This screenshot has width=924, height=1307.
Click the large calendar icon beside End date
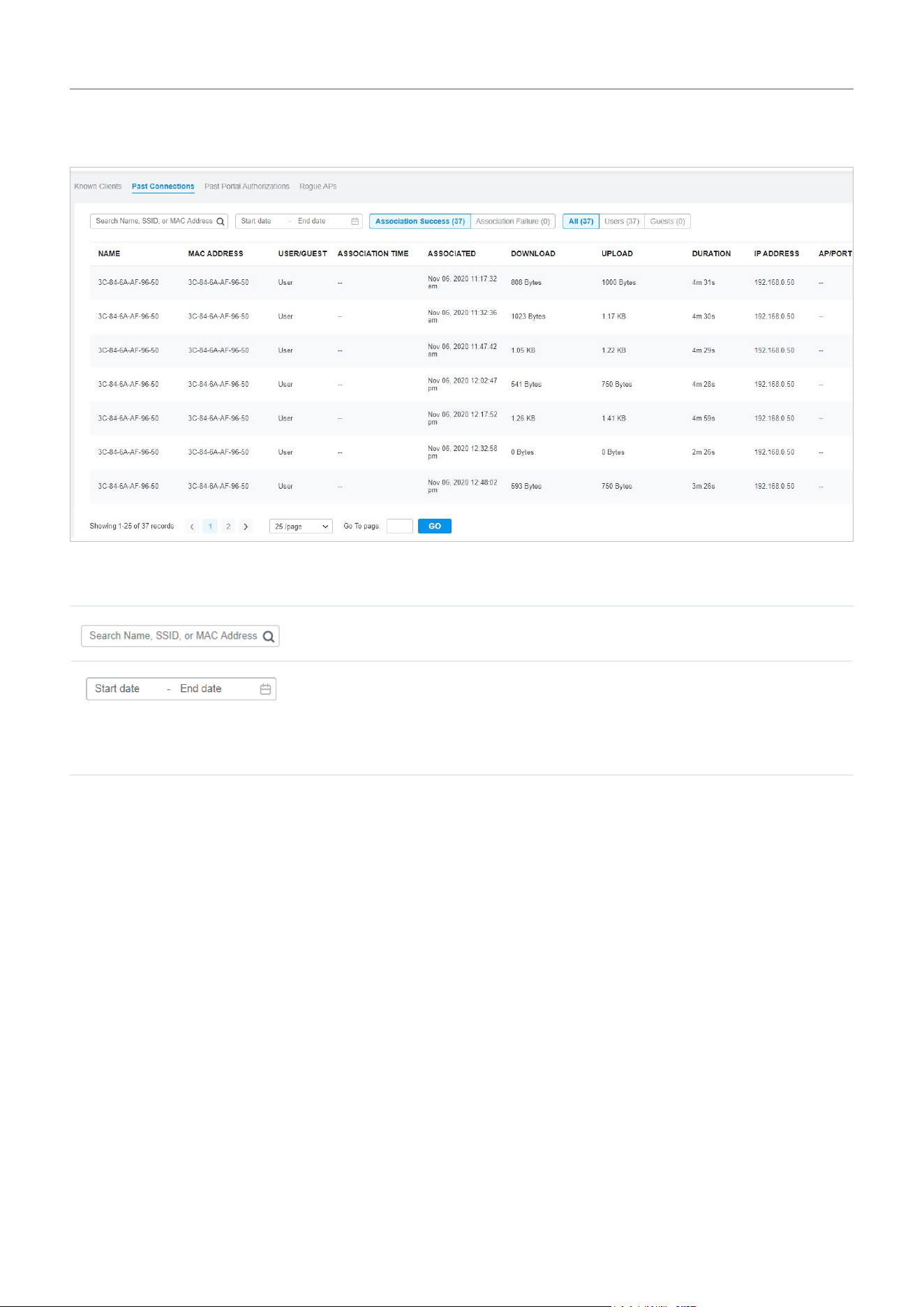[265, 689]
